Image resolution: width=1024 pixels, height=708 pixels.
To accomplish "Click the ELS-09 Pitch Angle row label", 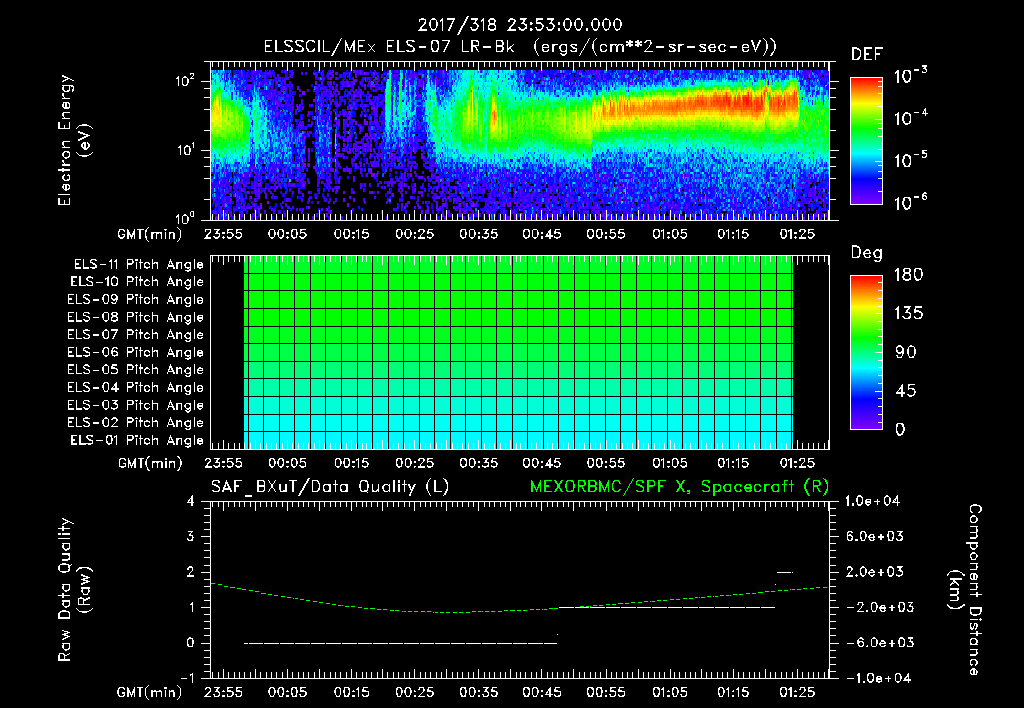I will (x=136, y=300).
